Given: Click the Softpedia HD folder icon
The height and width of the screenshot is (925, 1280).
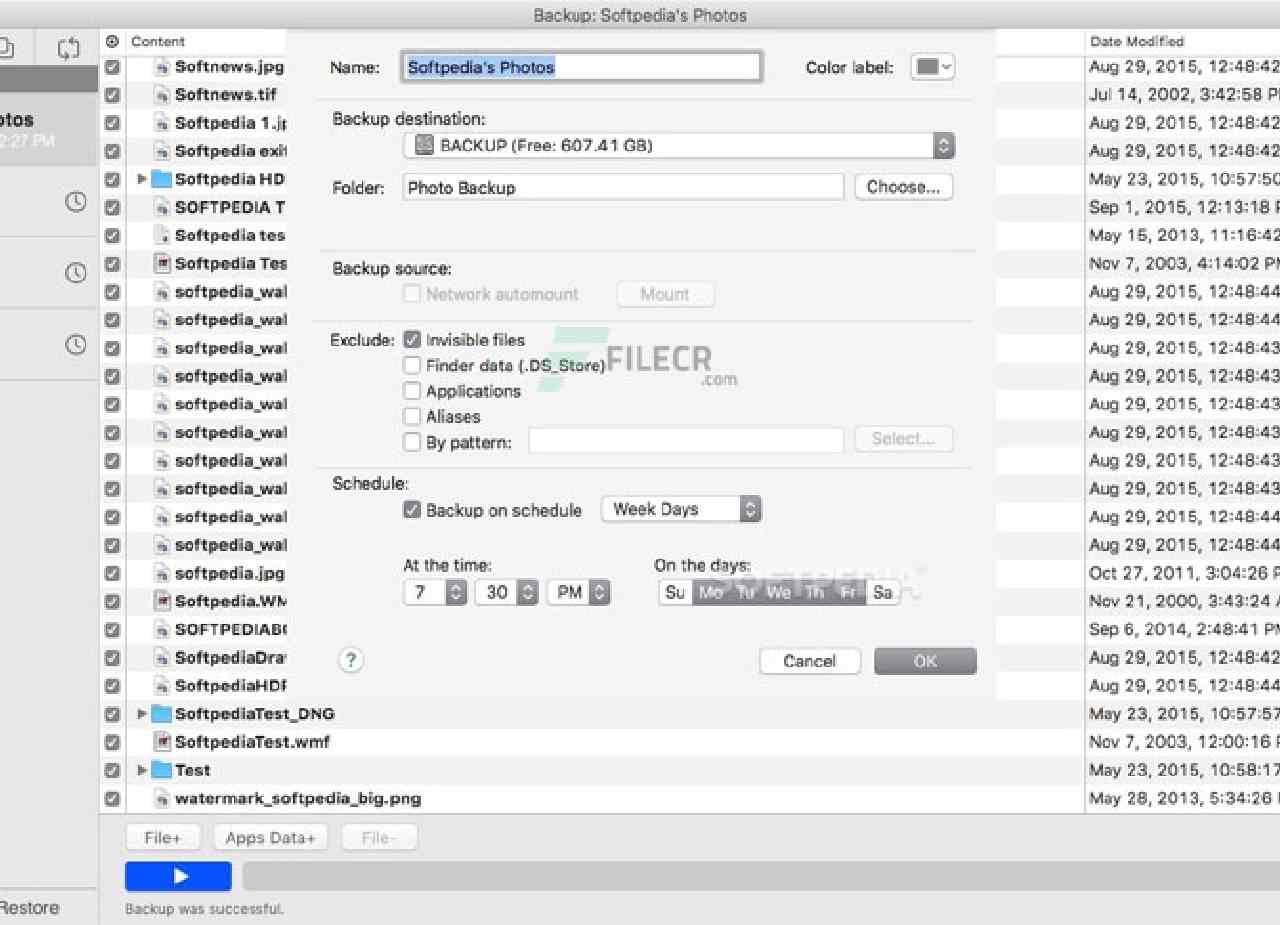Looking at the screenshot, I should point(161,180).
